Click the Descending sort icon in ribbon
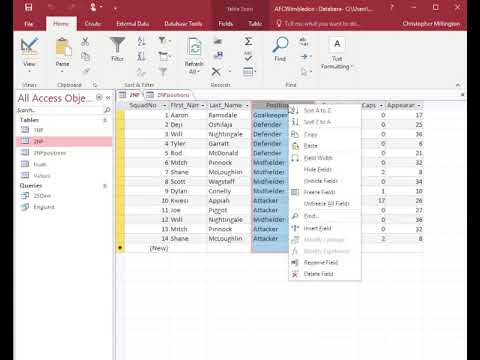Screen dimensions: 480x360 click(x=141, y=56)
